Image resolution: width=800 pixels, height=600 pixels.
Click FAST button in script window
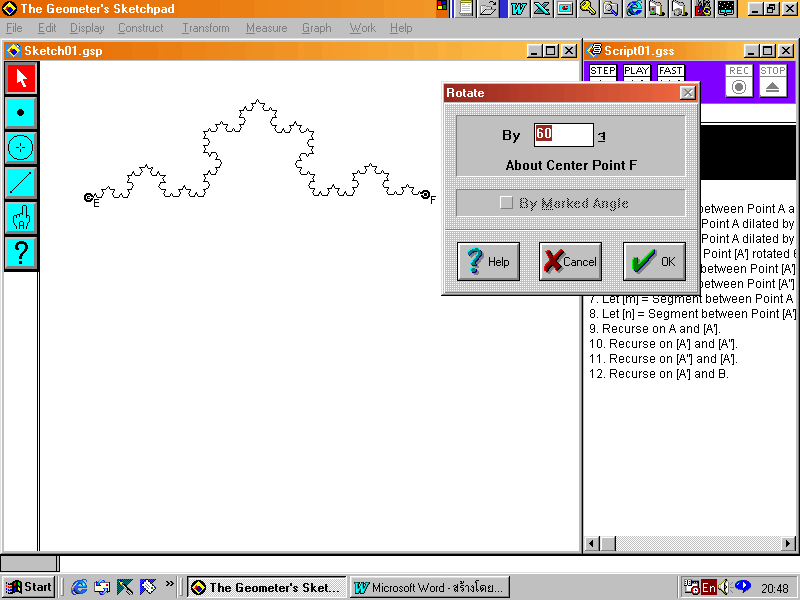pyautogui.click(x=670, y=70)
